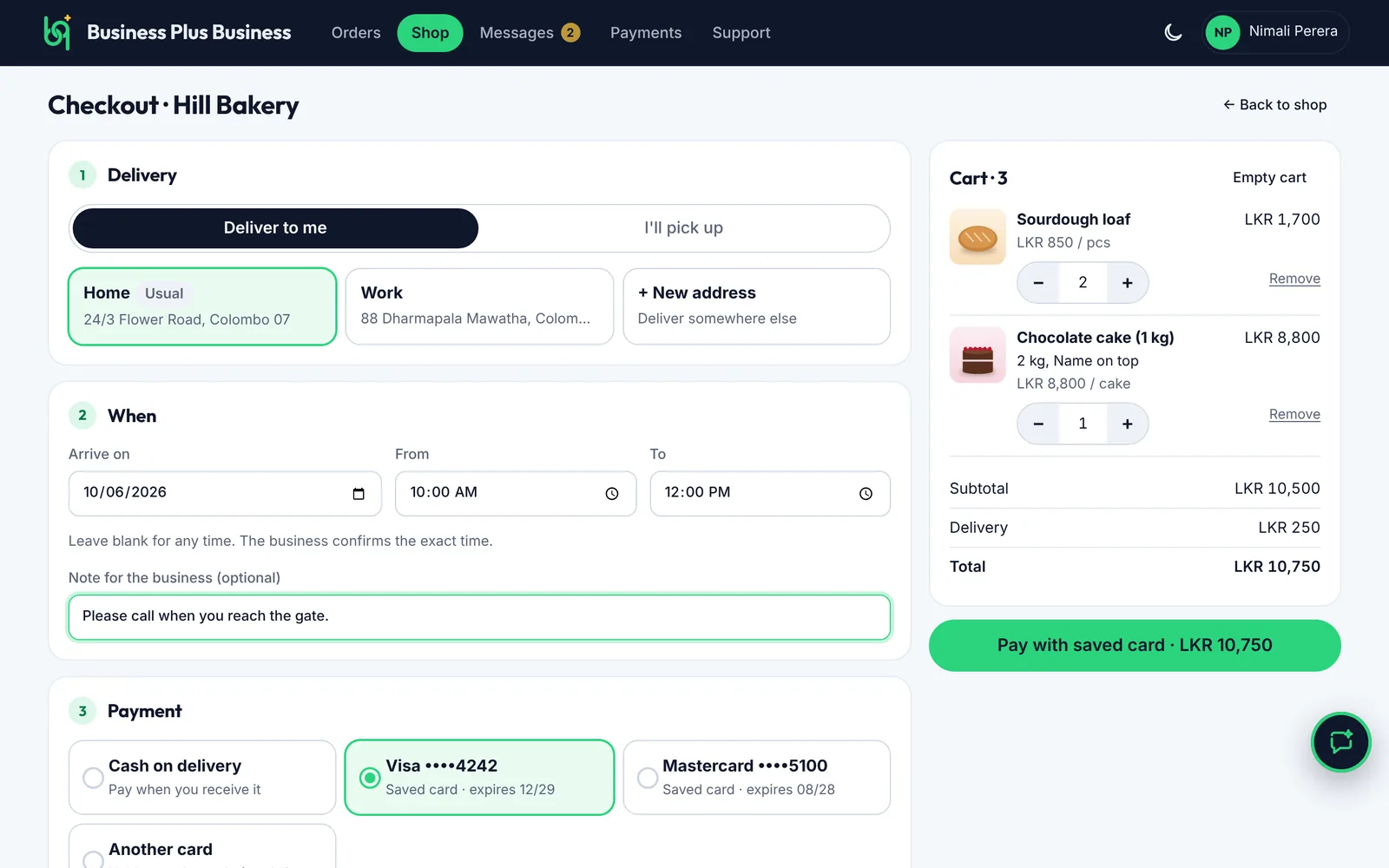Open the Arrive on calendar picker icon
1389x868 pixels.
359,494
